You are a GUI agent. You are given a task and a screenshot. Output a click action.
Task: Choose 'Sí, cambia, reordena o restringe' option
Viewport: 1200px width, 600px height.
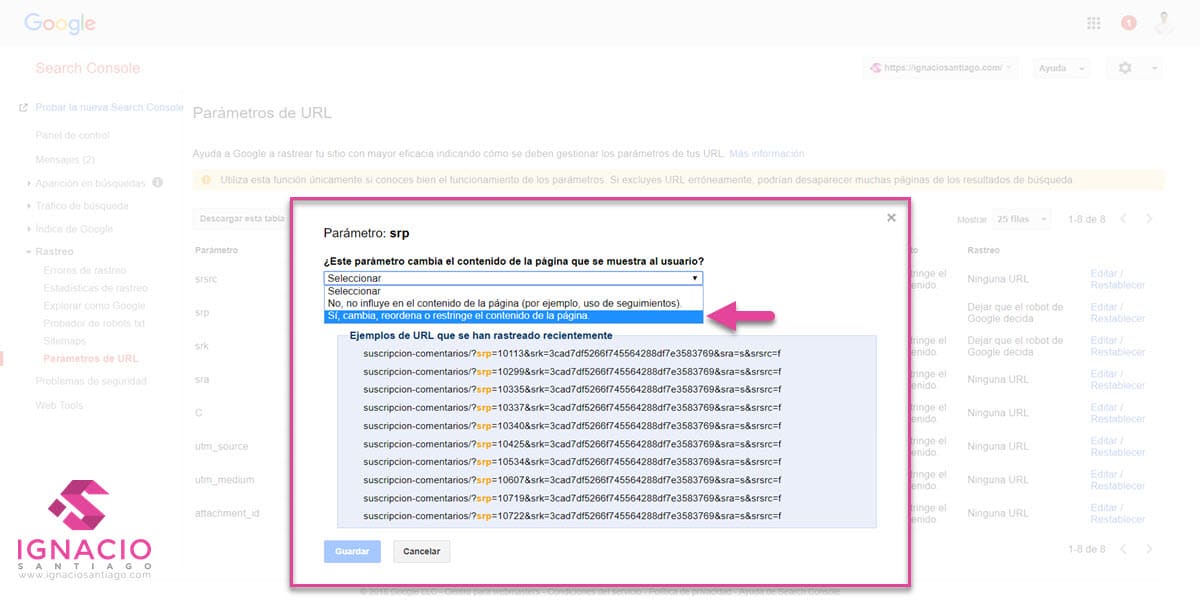click(x=513, y=316)
